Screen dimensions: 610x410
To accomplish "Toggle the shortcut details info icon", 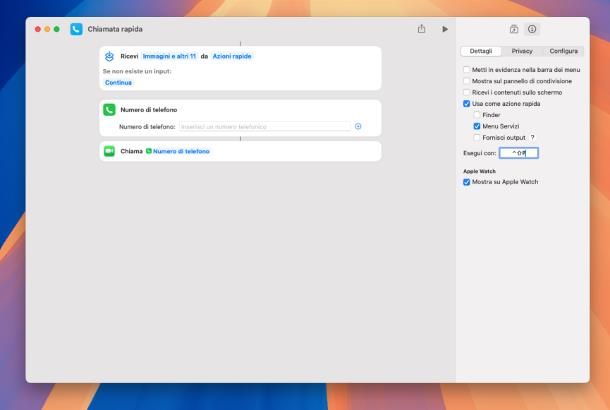I will 532,29.
